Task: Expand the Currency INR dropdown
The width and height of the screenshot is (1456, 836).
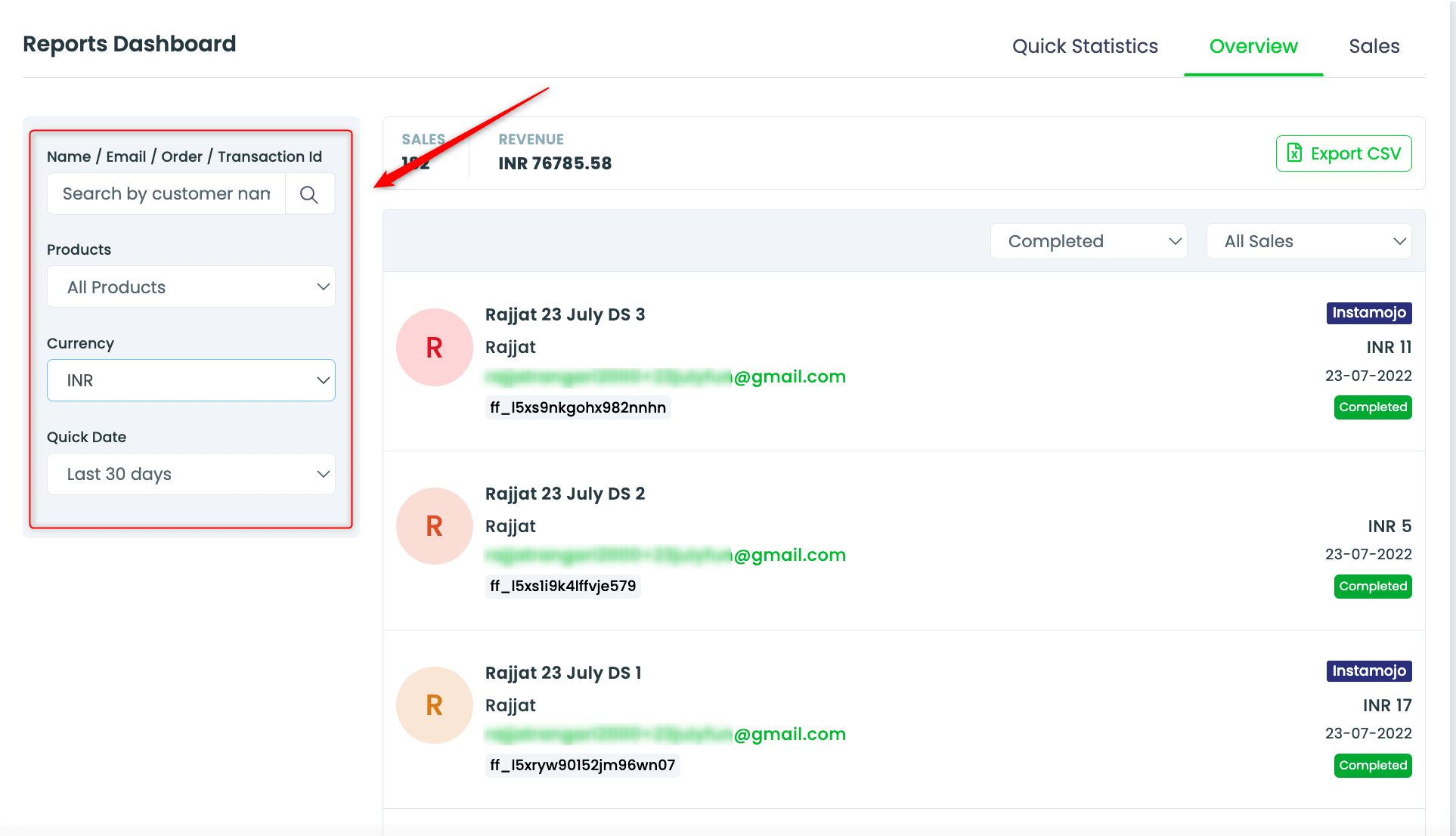Action: pyautogui.click(x=191, y=380)
